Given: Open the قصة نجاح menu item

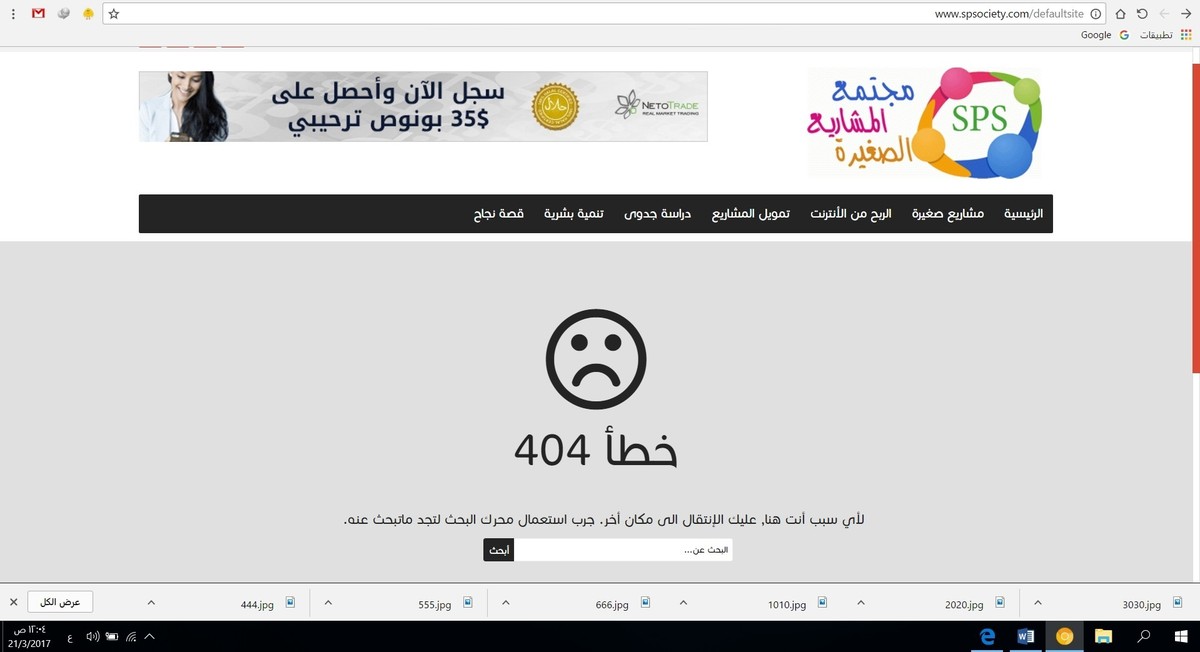Looking at the screenshot, I should [x=499, y=214].
